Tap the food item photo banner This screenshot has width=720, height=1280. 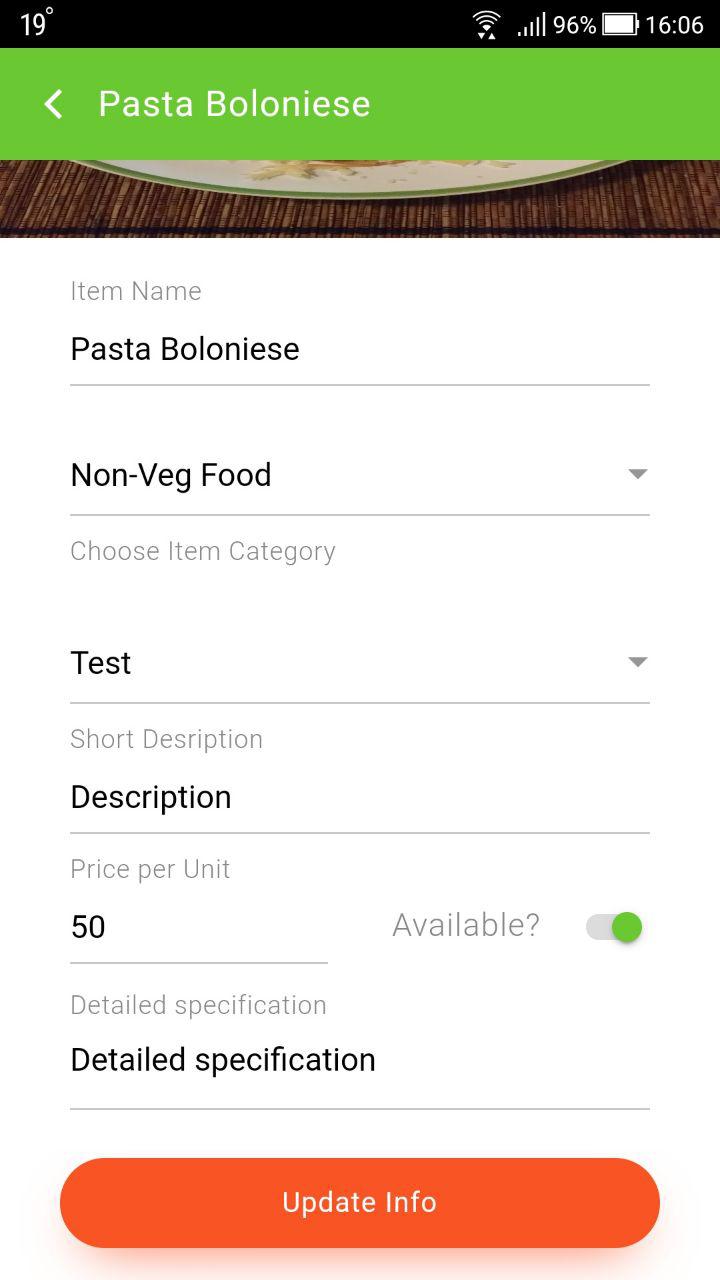[x=360, y=198]
